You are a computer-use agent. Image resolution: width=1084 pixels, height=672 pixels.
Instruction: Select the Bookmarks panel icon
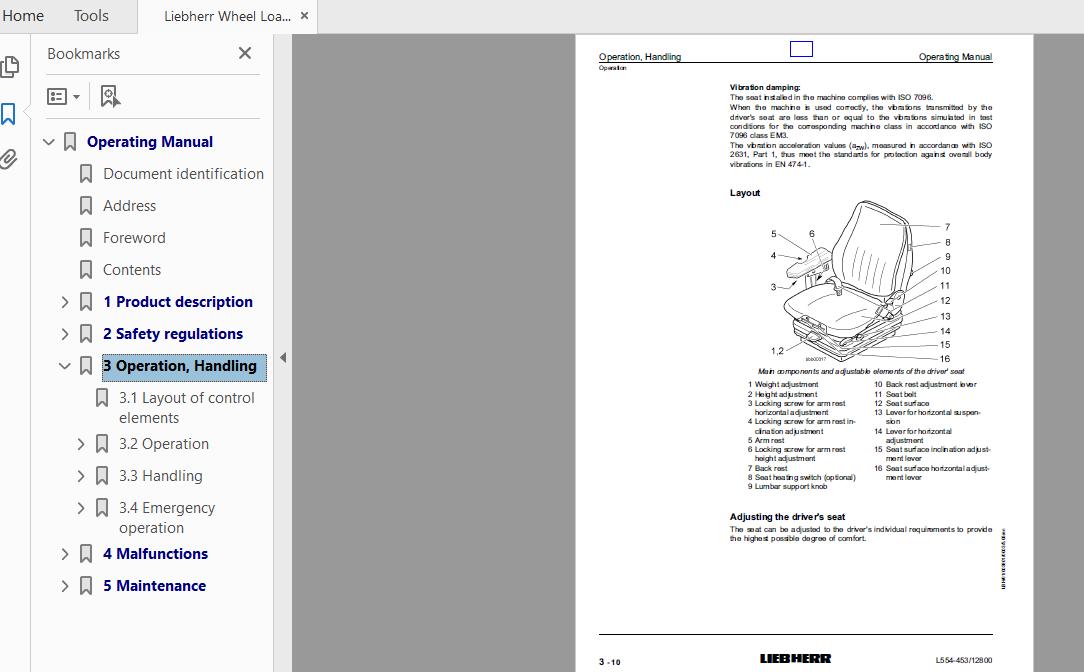tap(10, 114)
